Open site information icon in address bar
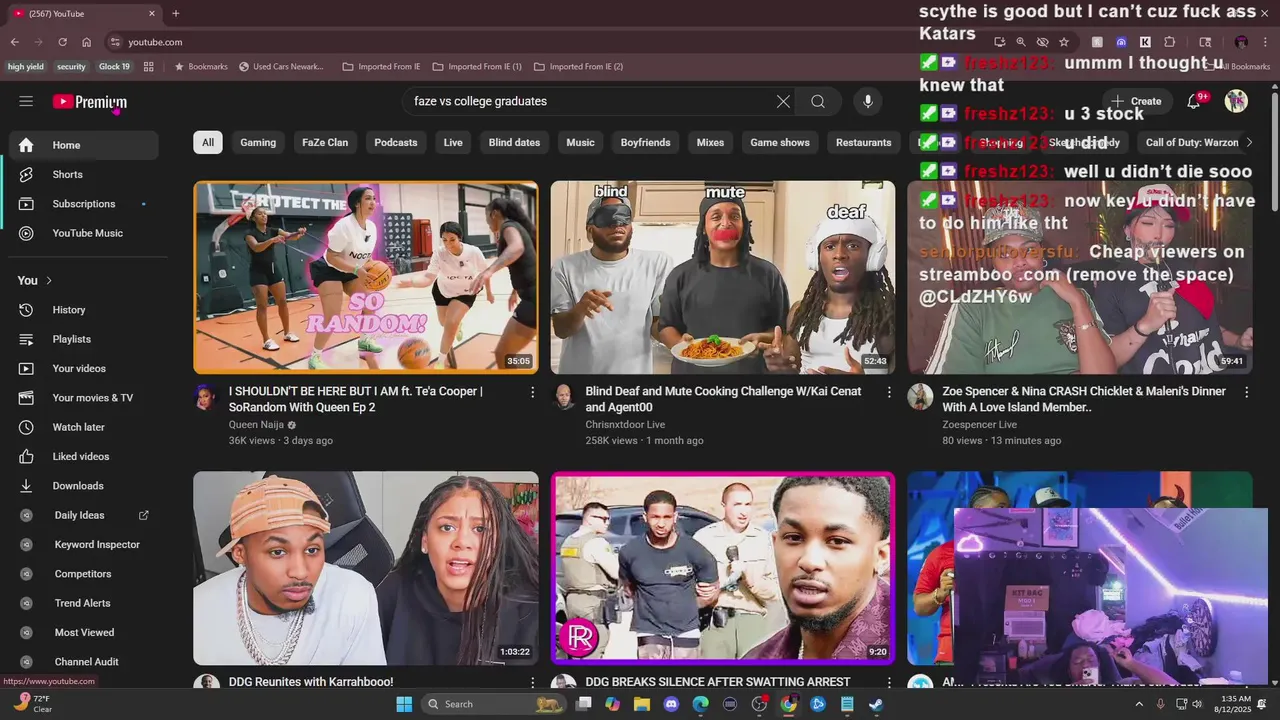 115,42
